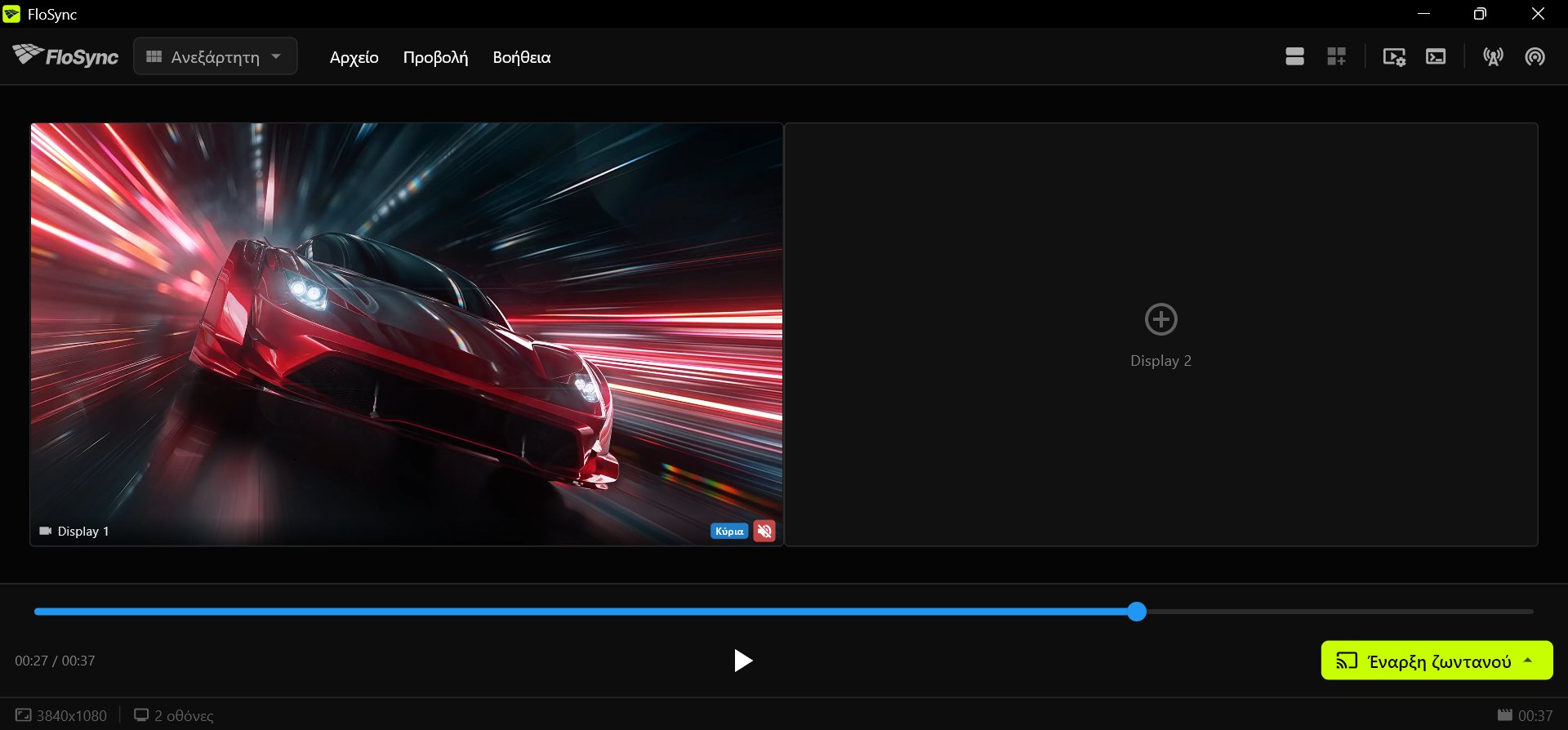Expand the Έναρξη ζωντανού arrow options
The width and height of the screenshot is (1568, 730).
(x=1528, y=661)
